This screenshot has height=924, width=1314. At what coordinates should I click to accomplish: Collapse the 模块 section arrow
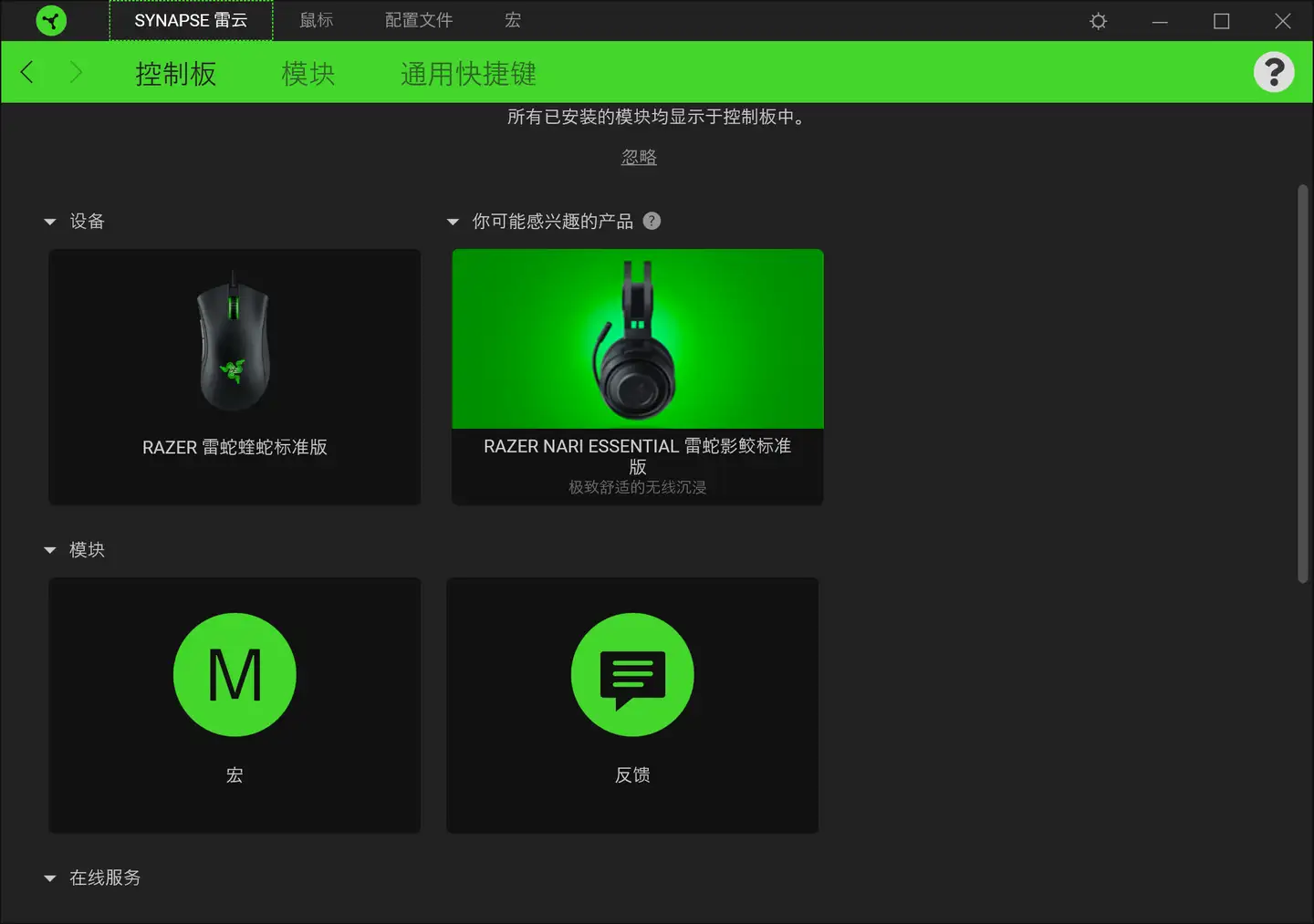pyautogui.click(x=50, y=550)
